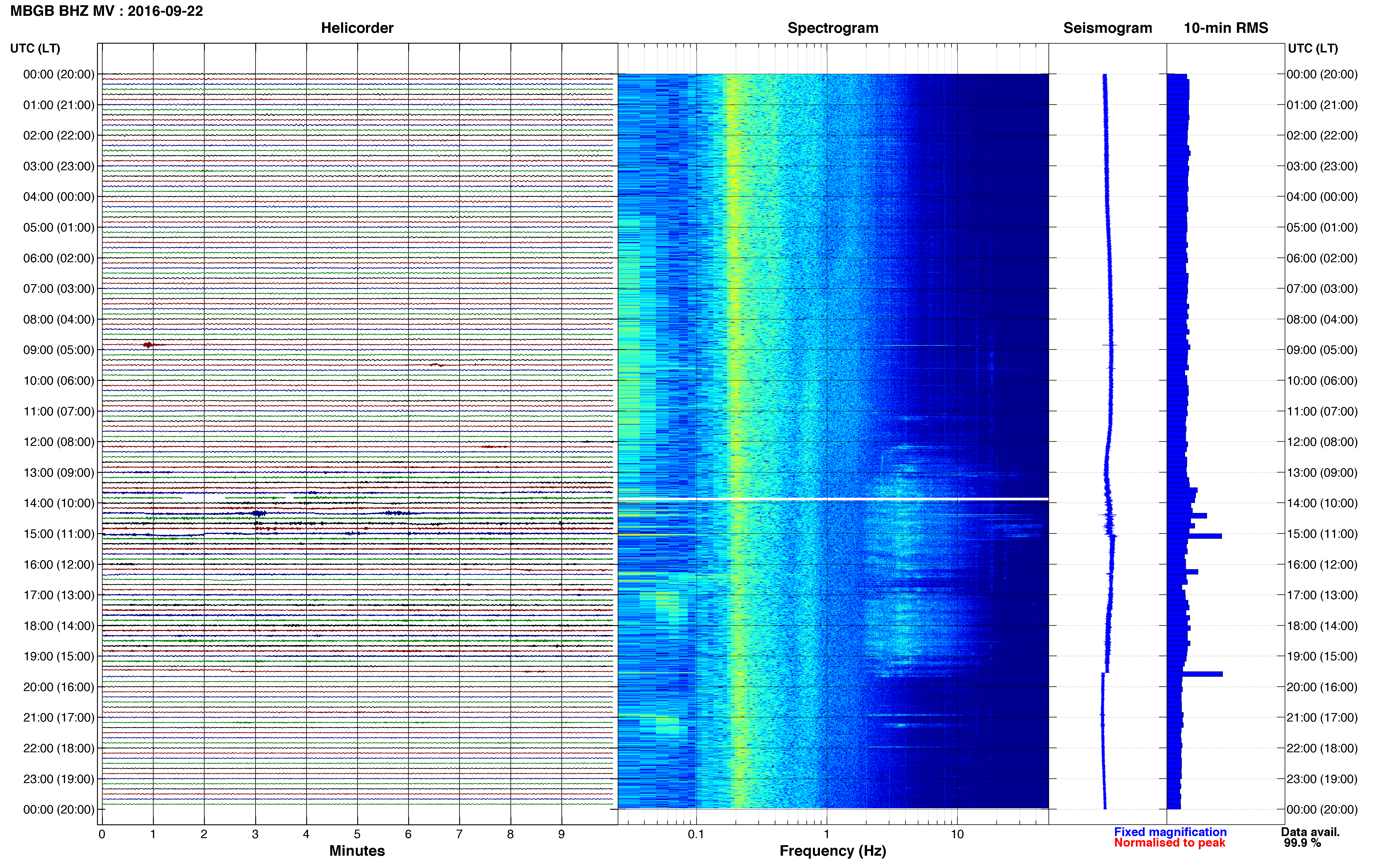The image size is (1389, 868).
Task: Click the UTC (LT) label on the right axis
Action: pyautogui.click(x=1313, y=48)
